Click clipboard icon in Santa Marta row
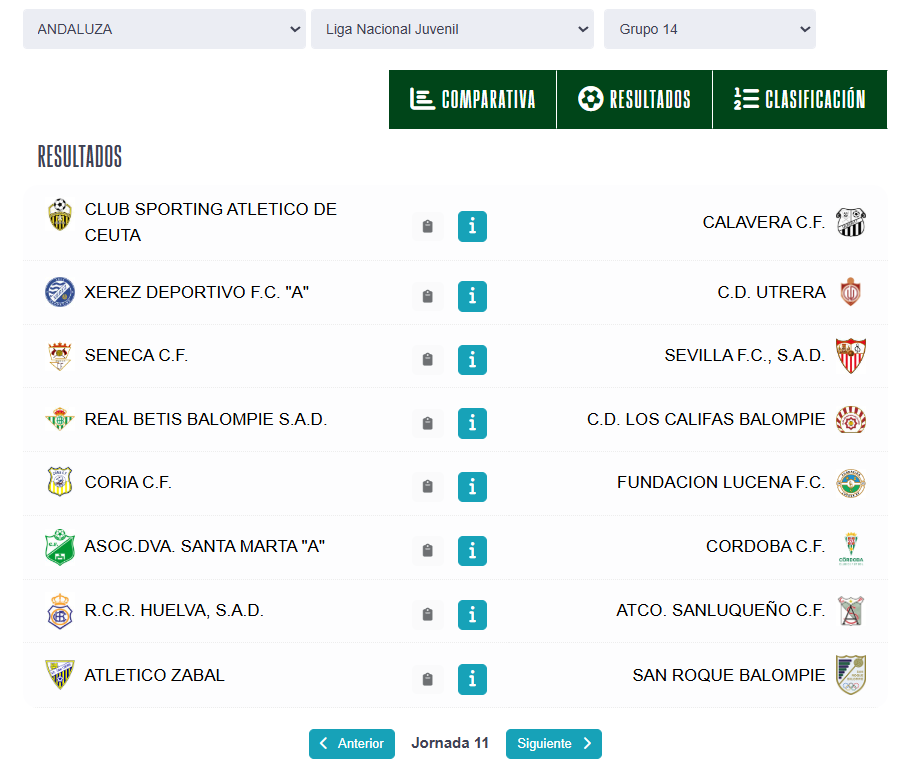 pyautogui.click(x=428, y=551)
